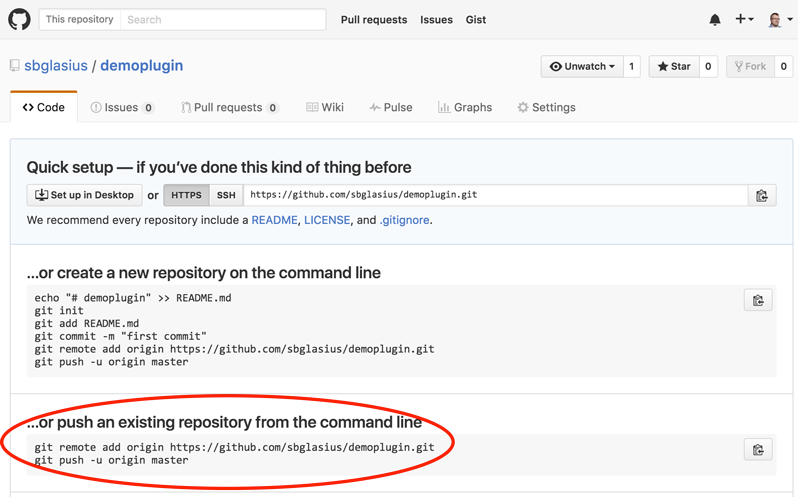Screen dimensions: 798x497
Task: Focus the repository Search field
Action: tap(223, 19)
